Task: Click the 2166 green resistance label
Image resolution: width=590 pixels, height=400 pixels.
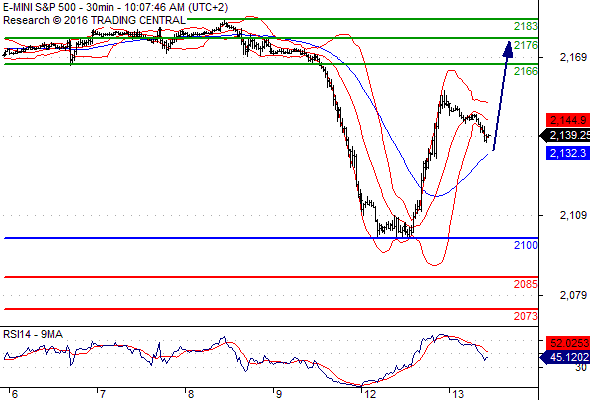Action: click(526, 71)
